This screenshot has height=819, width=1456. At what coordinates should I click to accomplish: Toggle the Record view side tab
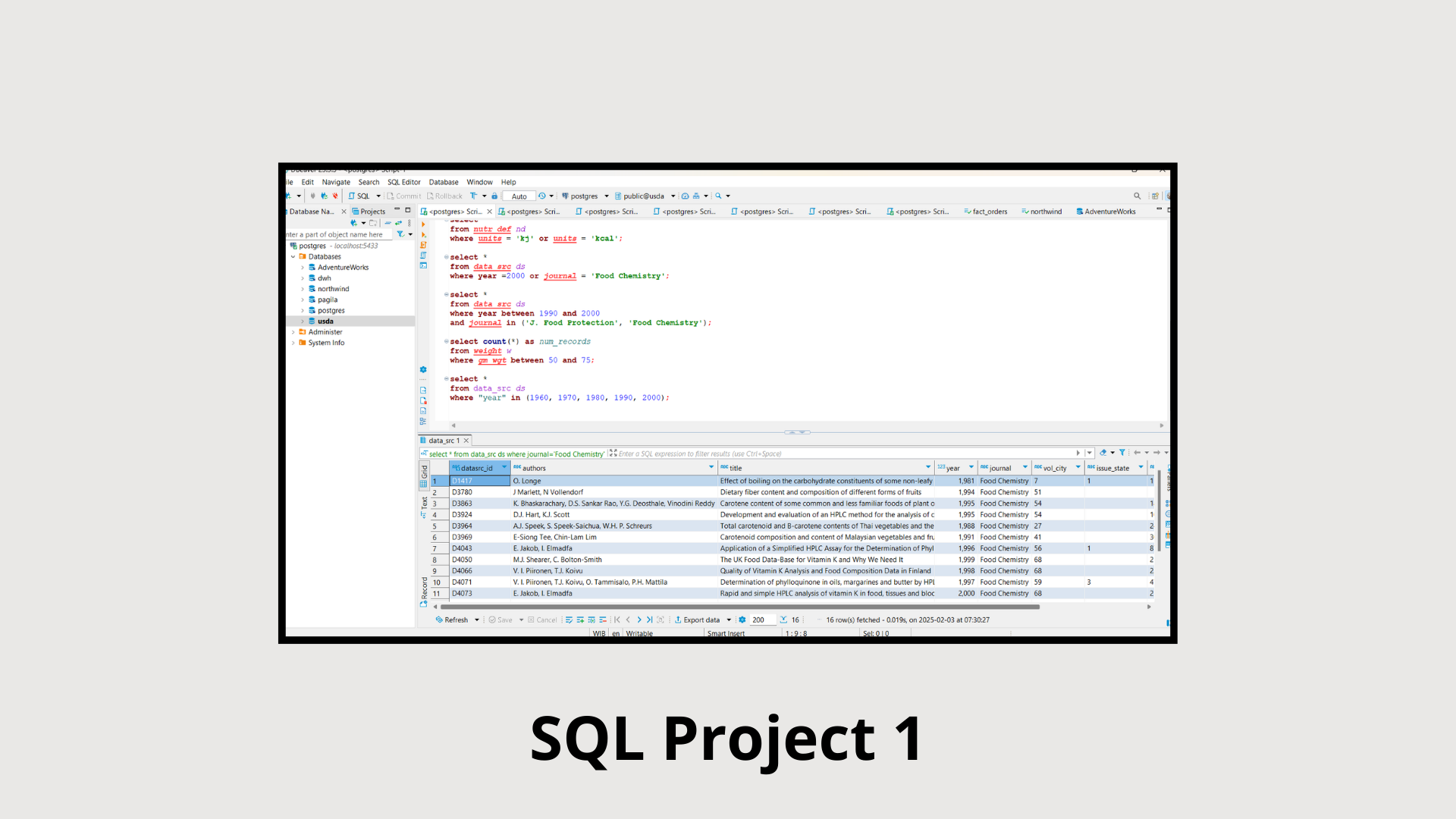click(x=424, y=592)
